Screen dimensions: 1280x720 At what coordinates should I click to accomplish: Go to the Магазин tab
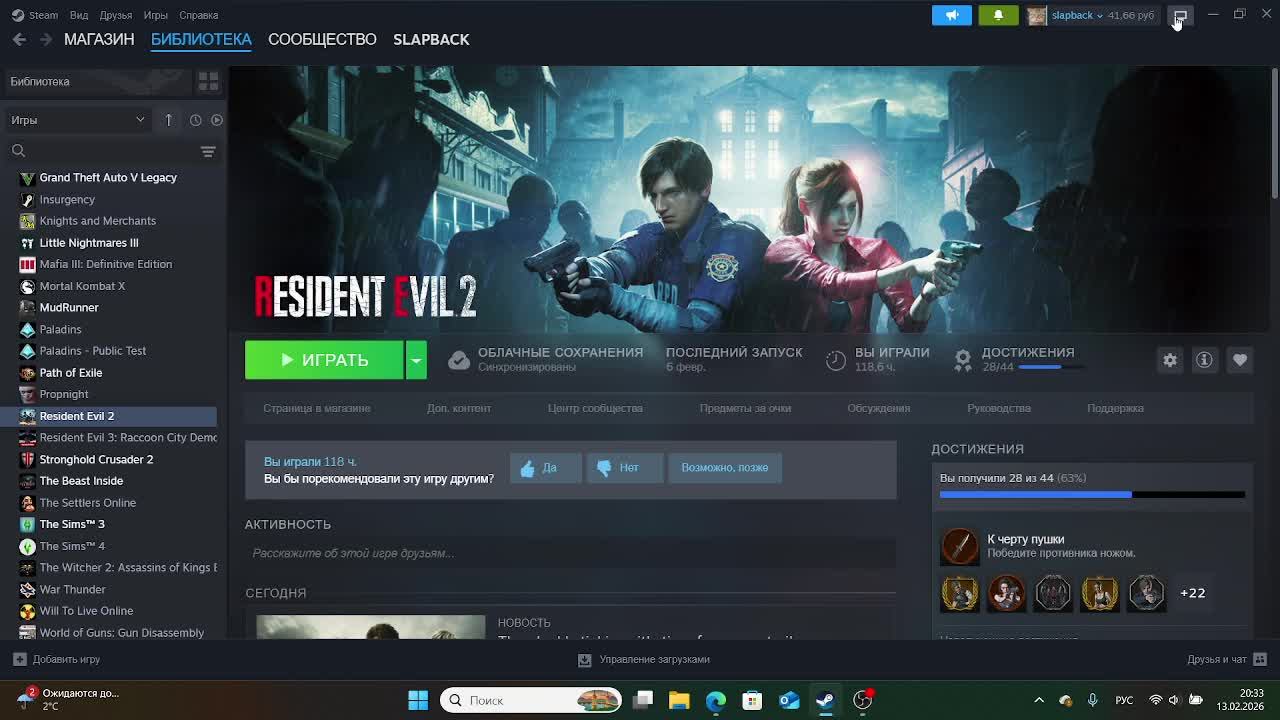coord(99,39)
